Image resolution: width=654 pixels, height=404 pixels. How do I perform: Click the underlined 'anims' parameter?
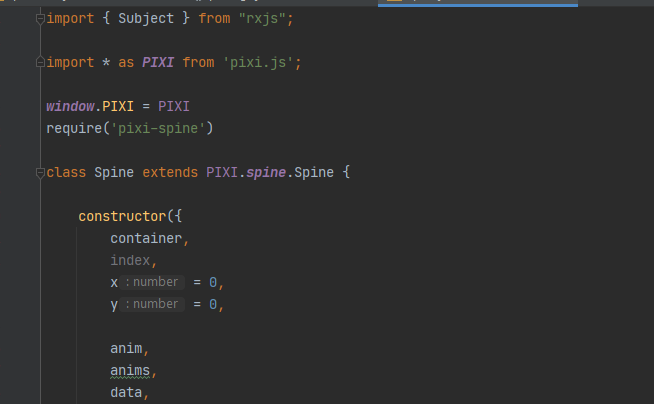click(x=130, y=371)
